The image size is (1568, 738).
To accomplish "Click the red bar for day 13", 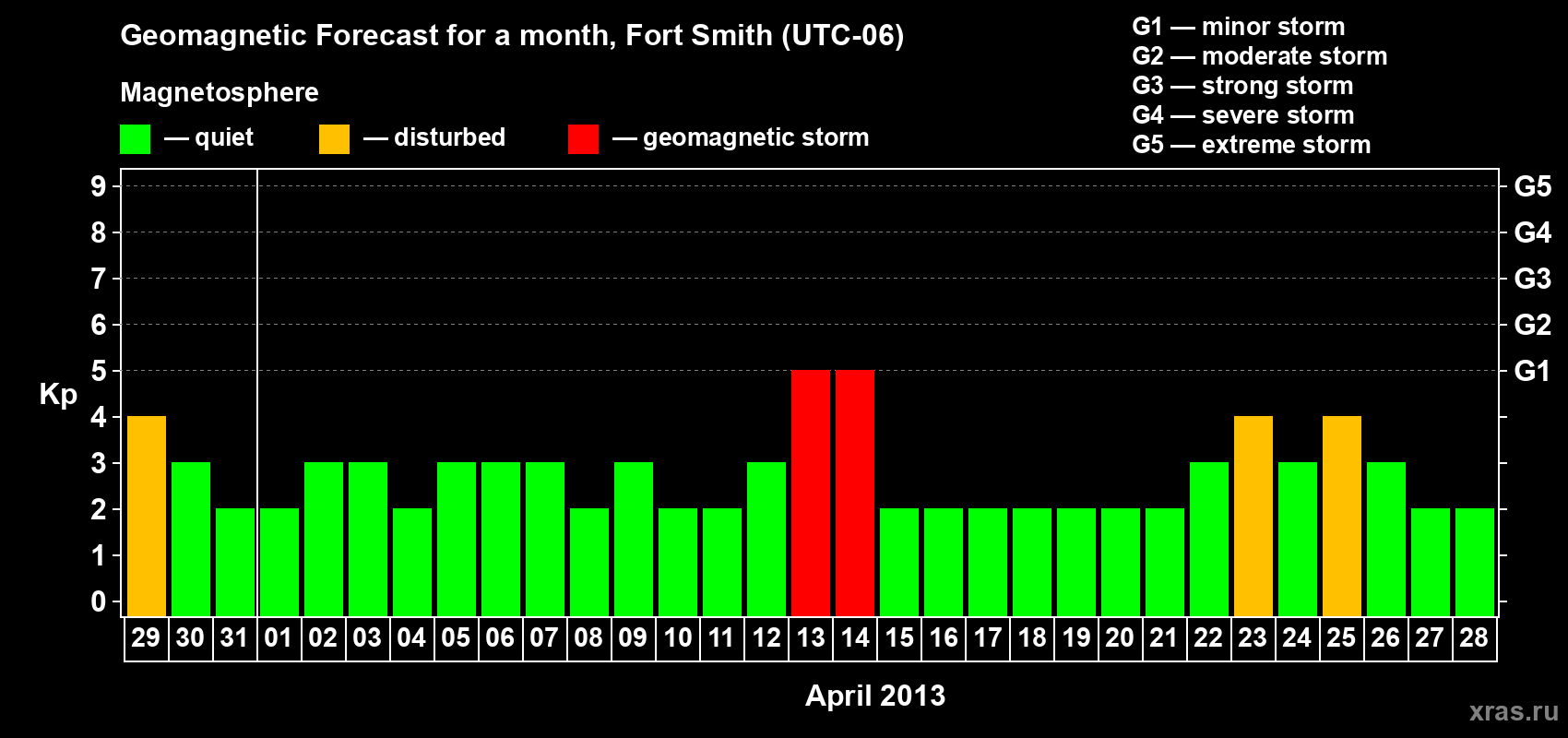I will tap(811, 493).
